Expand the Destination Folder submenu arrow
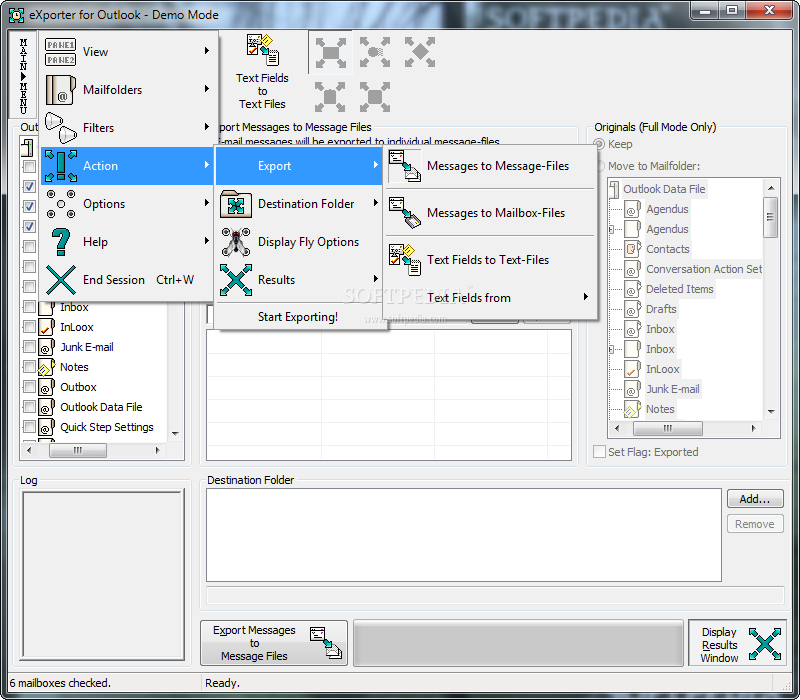This screenshot has width=800, height=700. pos(376,203)
